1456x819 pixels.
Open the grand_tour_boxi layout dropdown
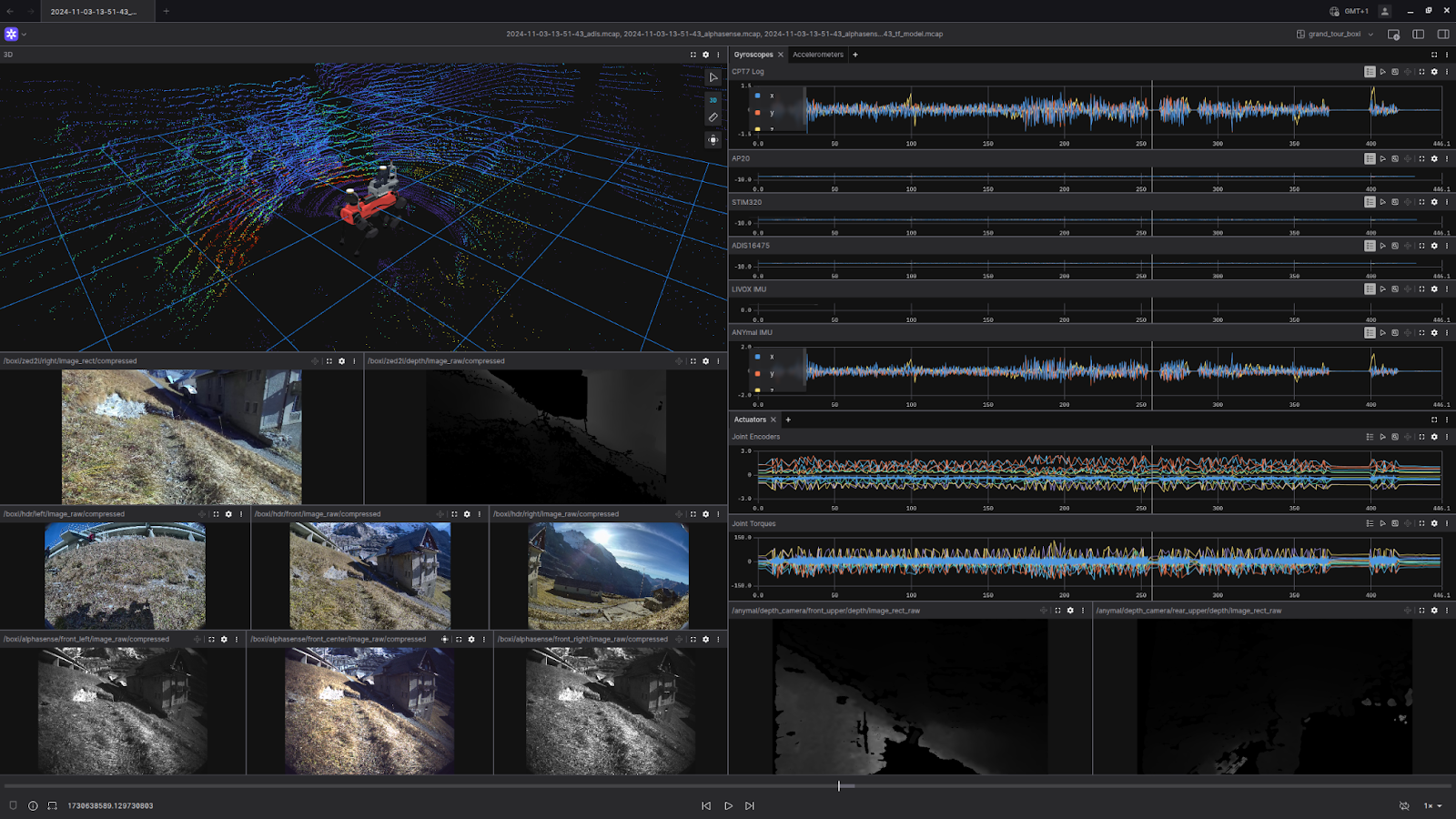(x=1335, y=35)
